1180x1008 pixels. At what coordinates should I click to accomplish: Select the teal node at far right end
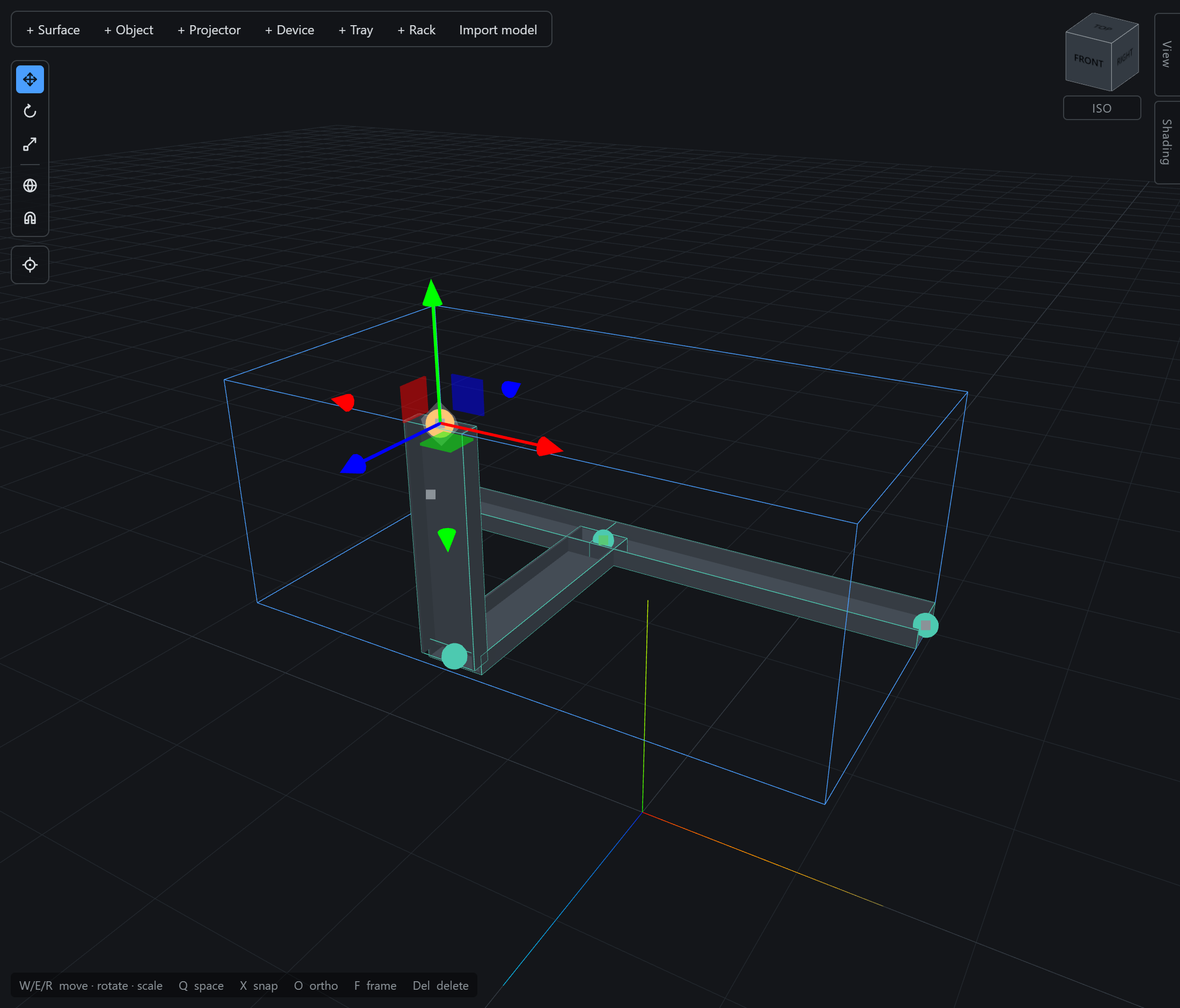[x=925, y=625]
